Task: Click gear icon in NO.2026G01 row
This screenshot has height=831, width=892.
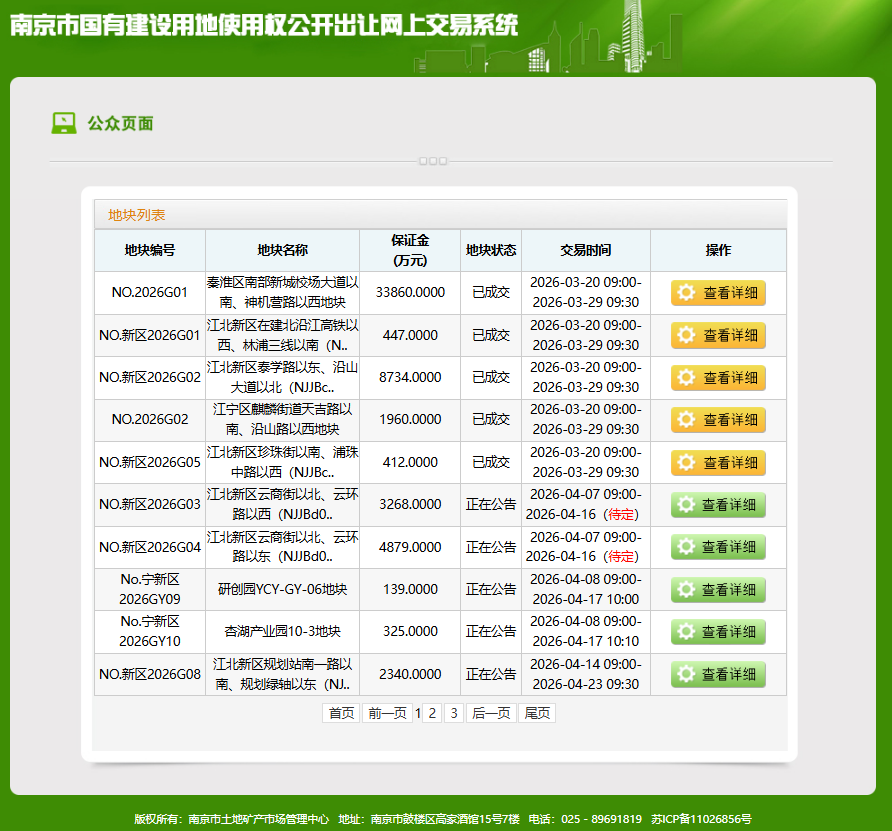Action: coord(686,293)
